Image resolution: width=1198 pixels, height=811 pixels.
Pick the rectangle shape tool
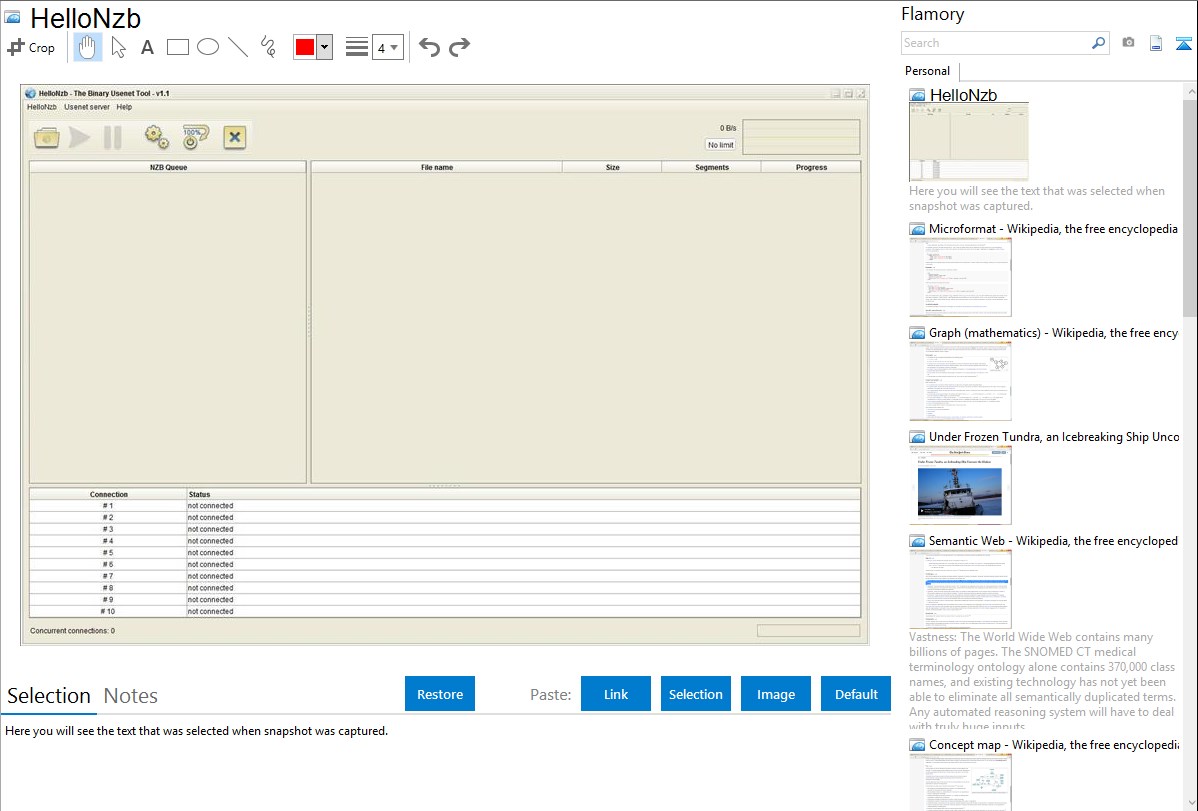click(x=177, y=47)
